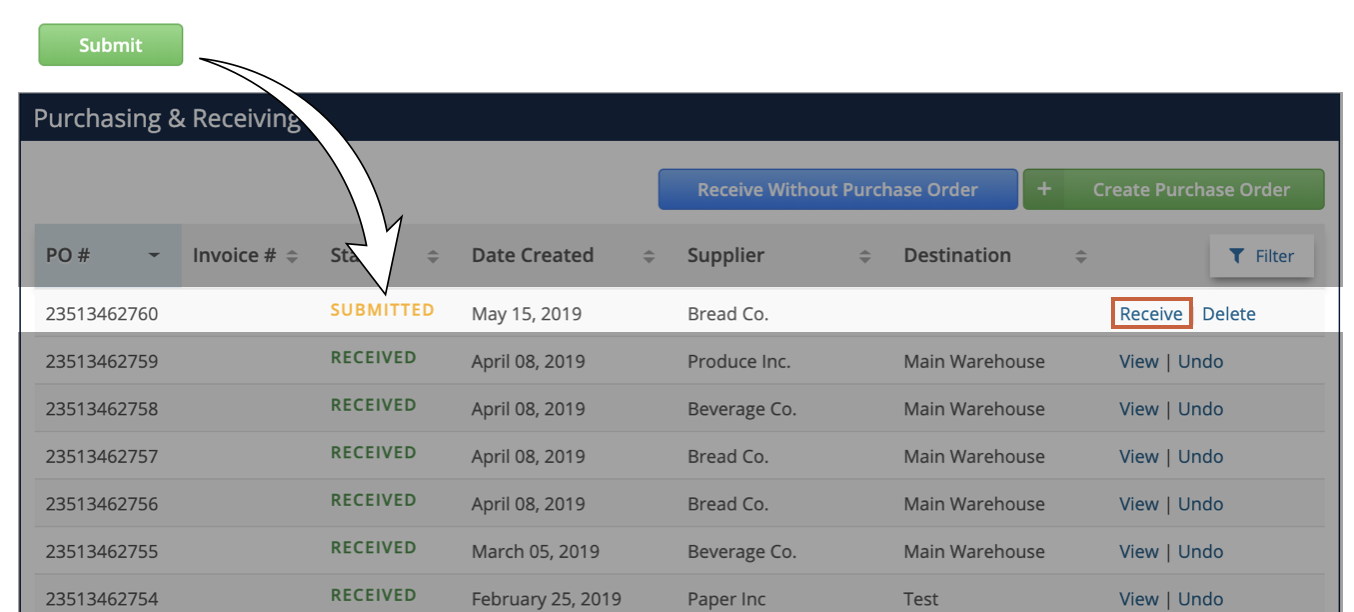1354x612 pixels.
Task: View purchase order 23513462756
Action: pos(1139,504)
